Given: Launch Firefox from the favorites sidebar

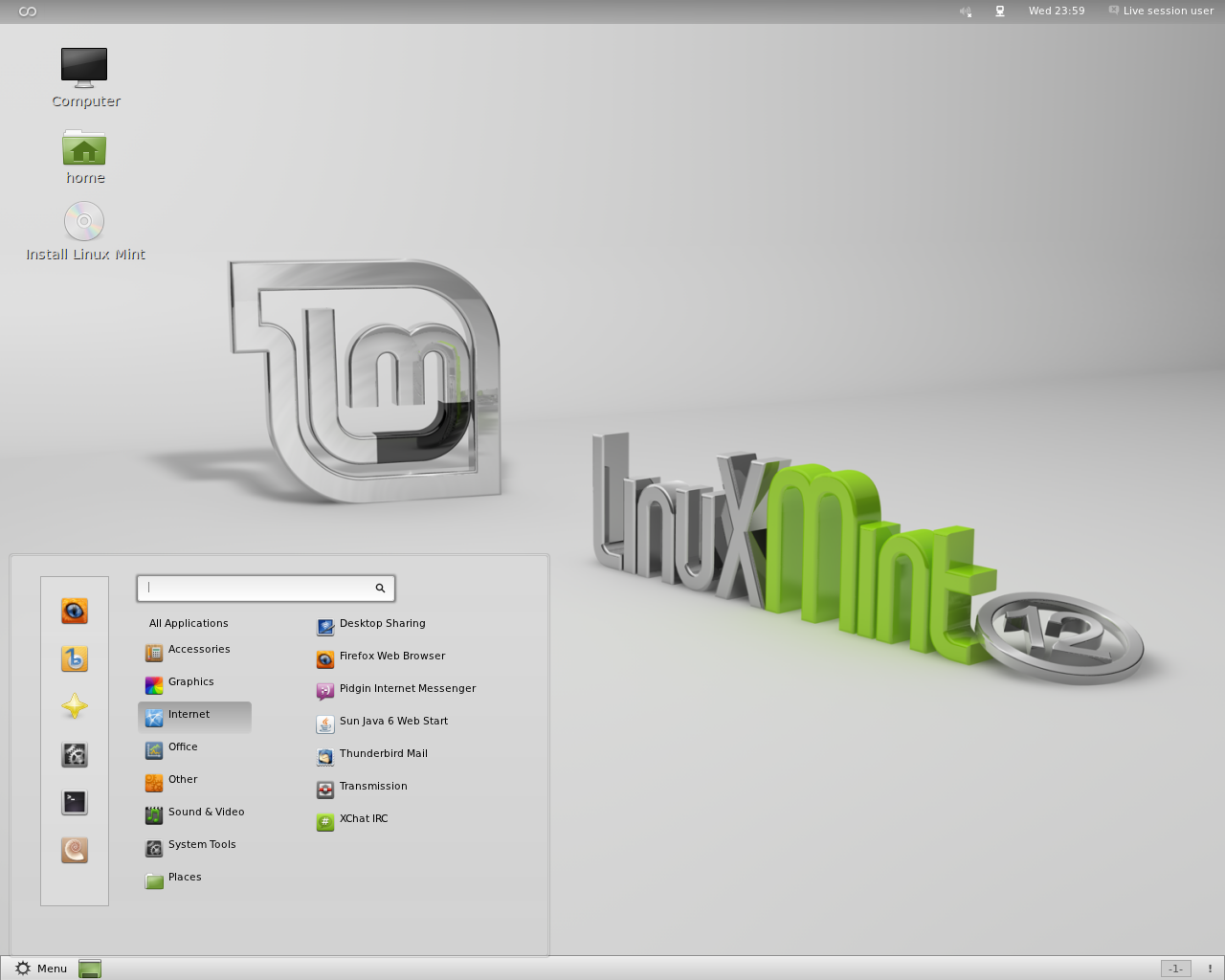Looking at the screenshot, I should pyautogui.click(x=75, y=611).
